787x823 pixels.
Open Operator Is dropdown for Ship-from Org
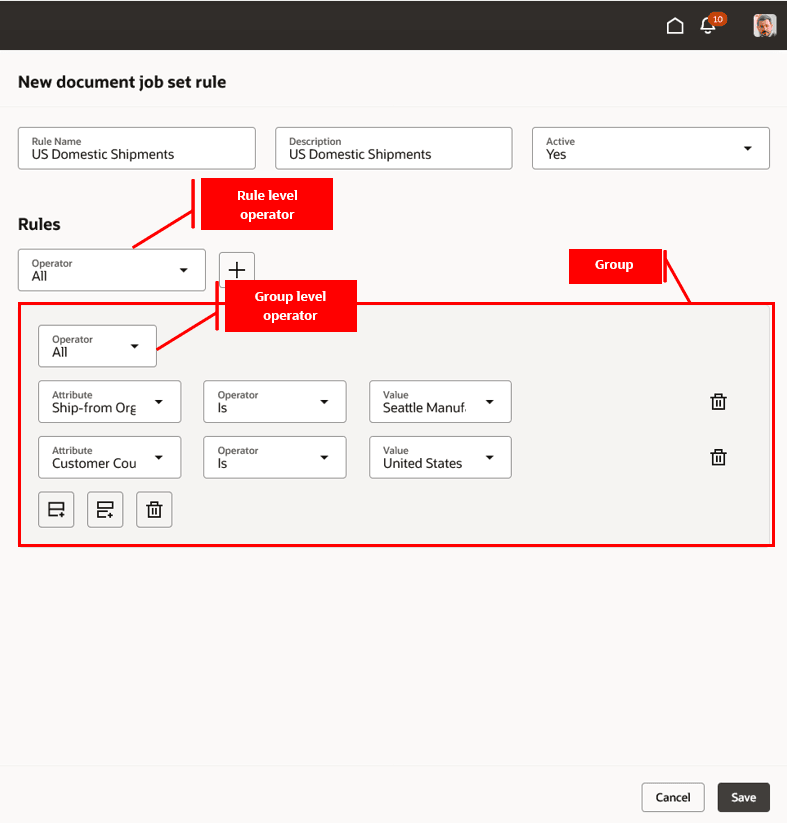[x=275, y=402]
